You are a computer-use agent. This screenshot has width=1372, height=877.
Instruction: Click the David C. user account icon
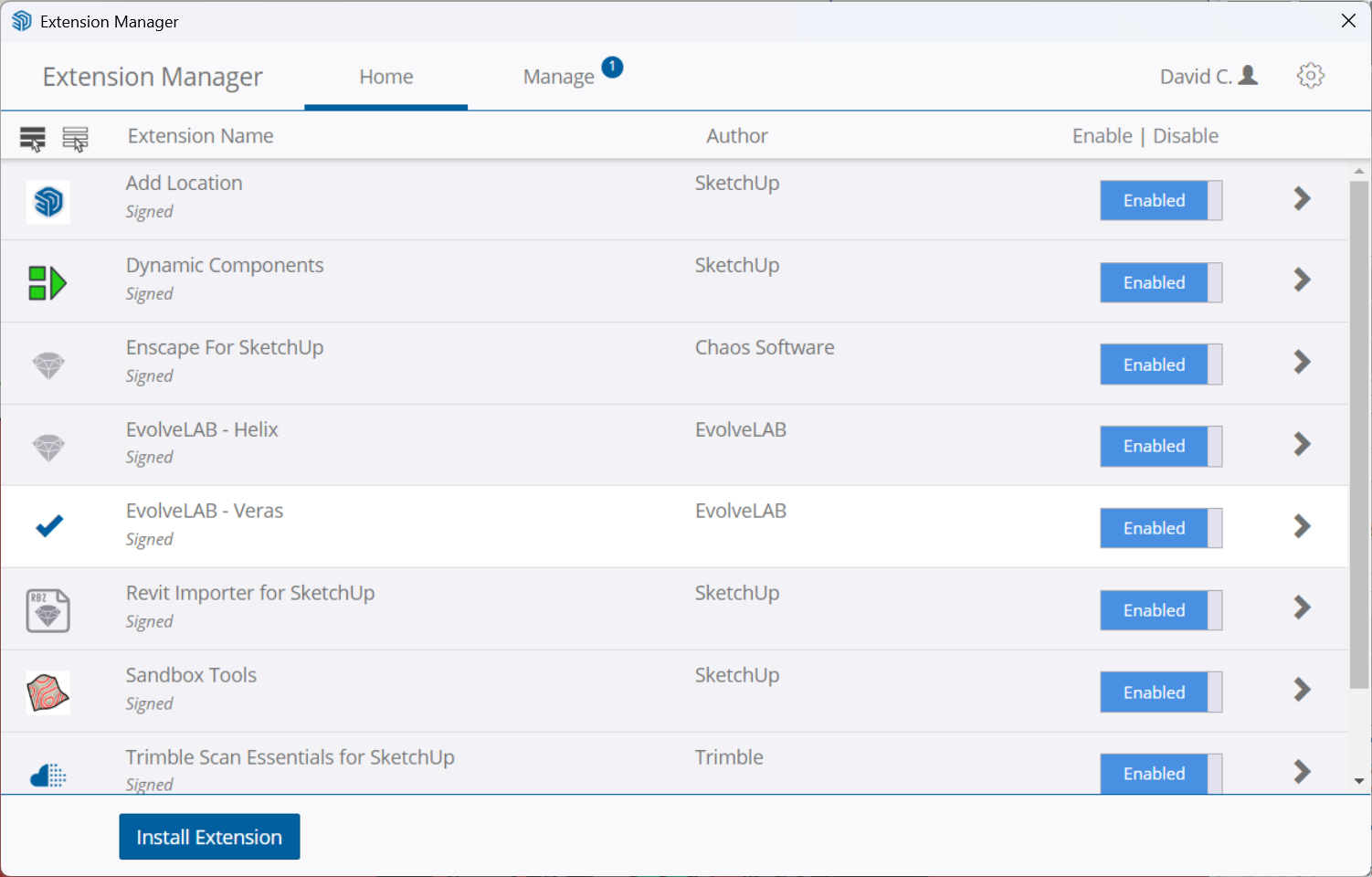pyautogui.click(x=1248, y=76)
